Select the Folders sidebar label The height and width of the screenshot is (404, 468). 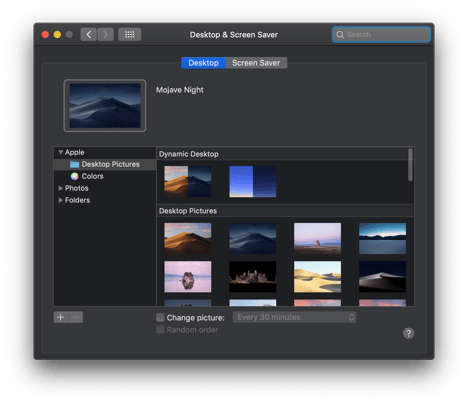coord(77,200)
